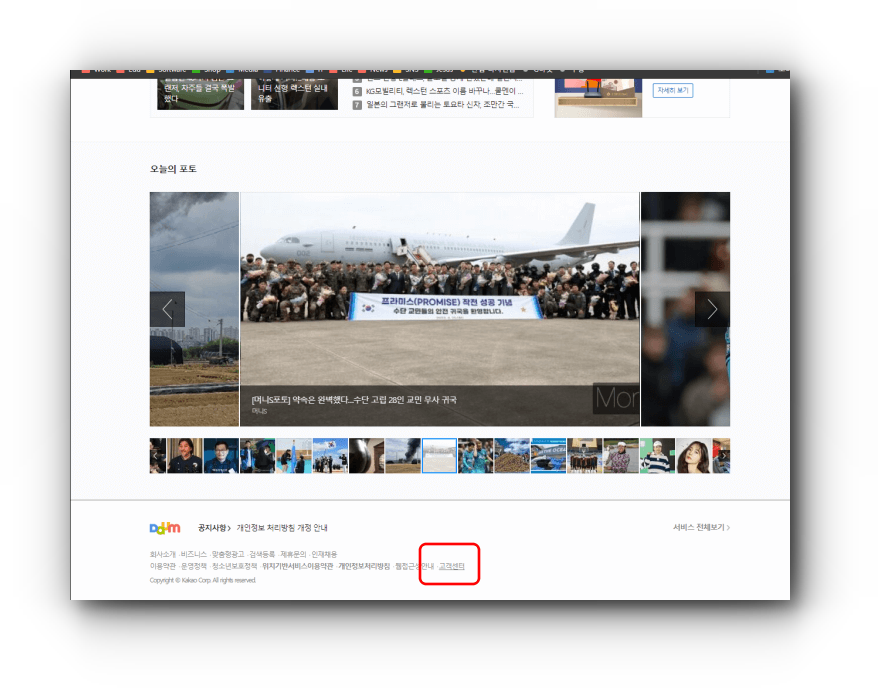Click the Daum logo in the footer

165,528
